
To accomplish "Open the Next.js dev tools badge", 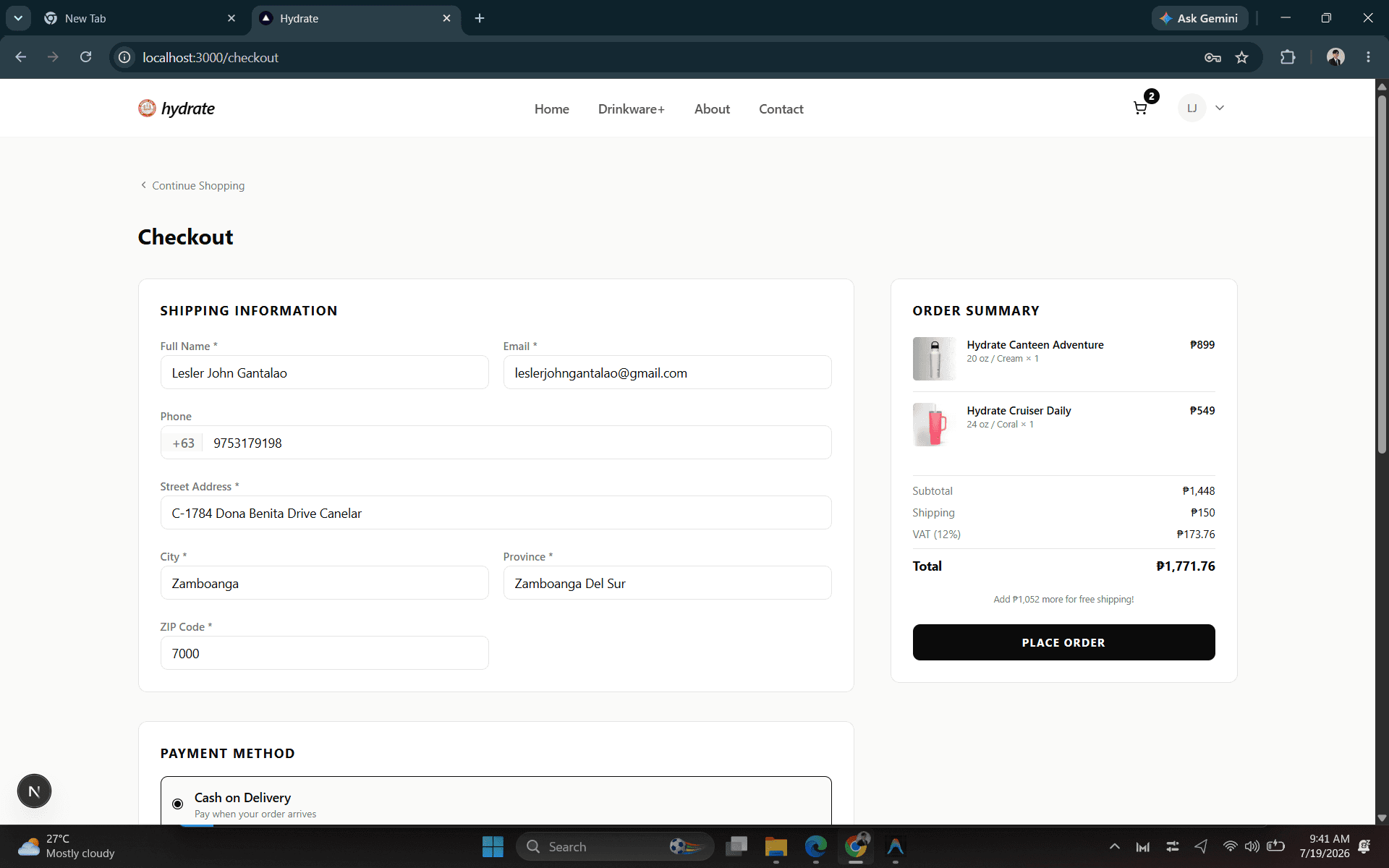I will [34, 791].
